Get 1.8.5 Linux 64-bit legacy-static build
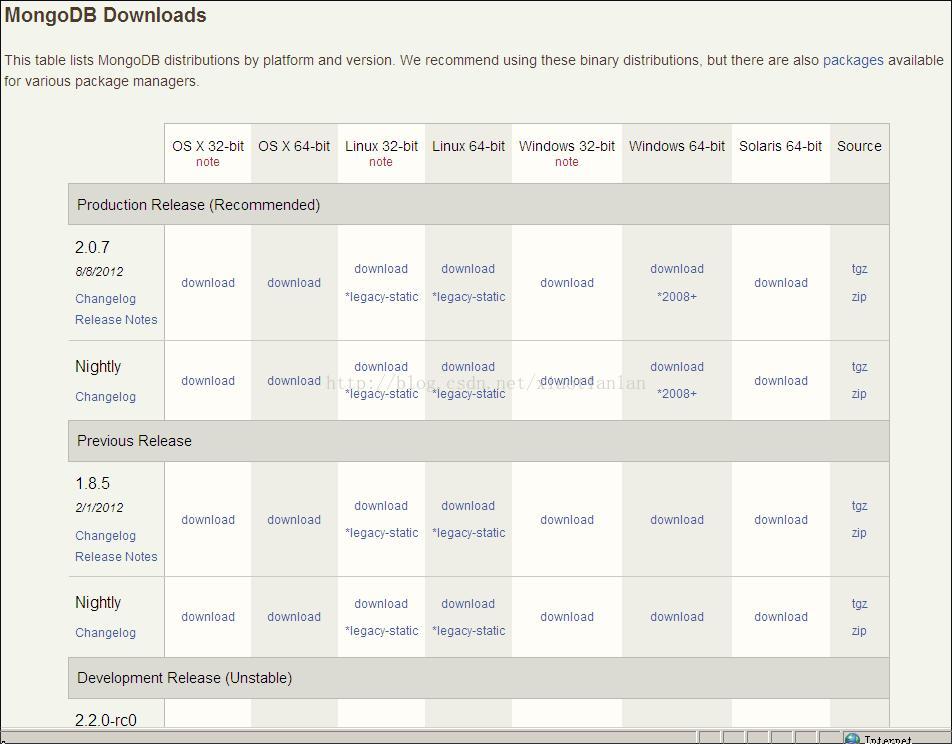Screen dimensions: 952x744 click(469, 533)
